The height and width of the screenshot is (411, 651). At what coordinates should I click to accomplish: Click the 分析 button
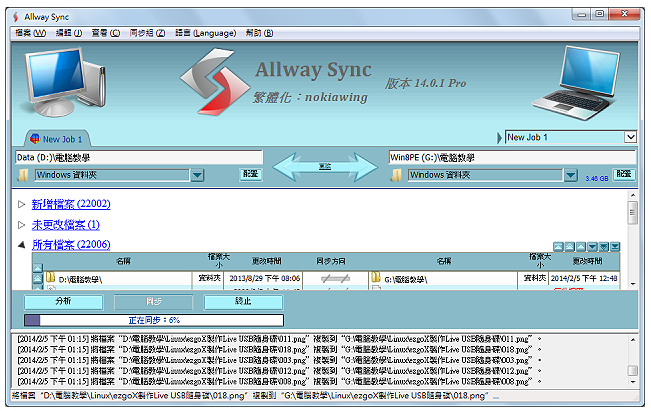(64, 302)
